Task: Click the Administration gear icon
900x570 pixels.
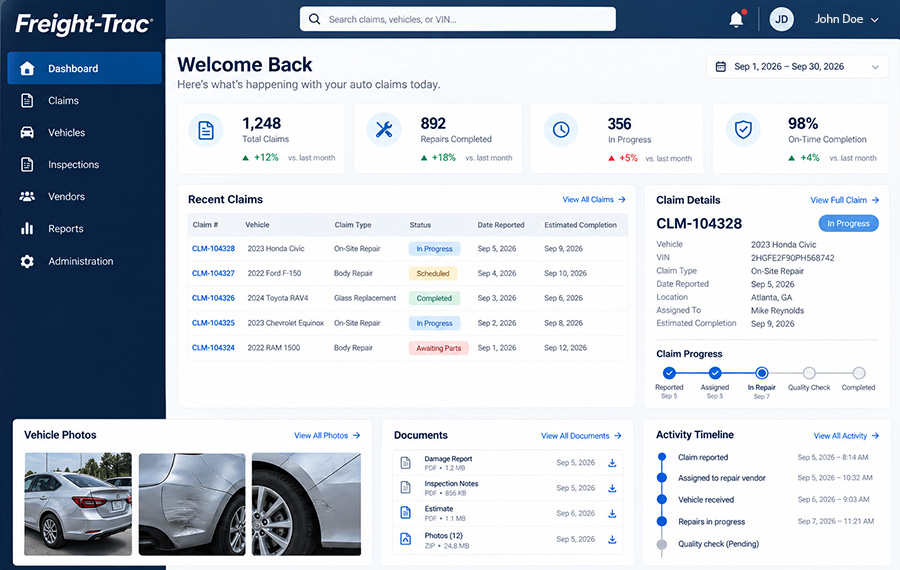Action: 27,261
